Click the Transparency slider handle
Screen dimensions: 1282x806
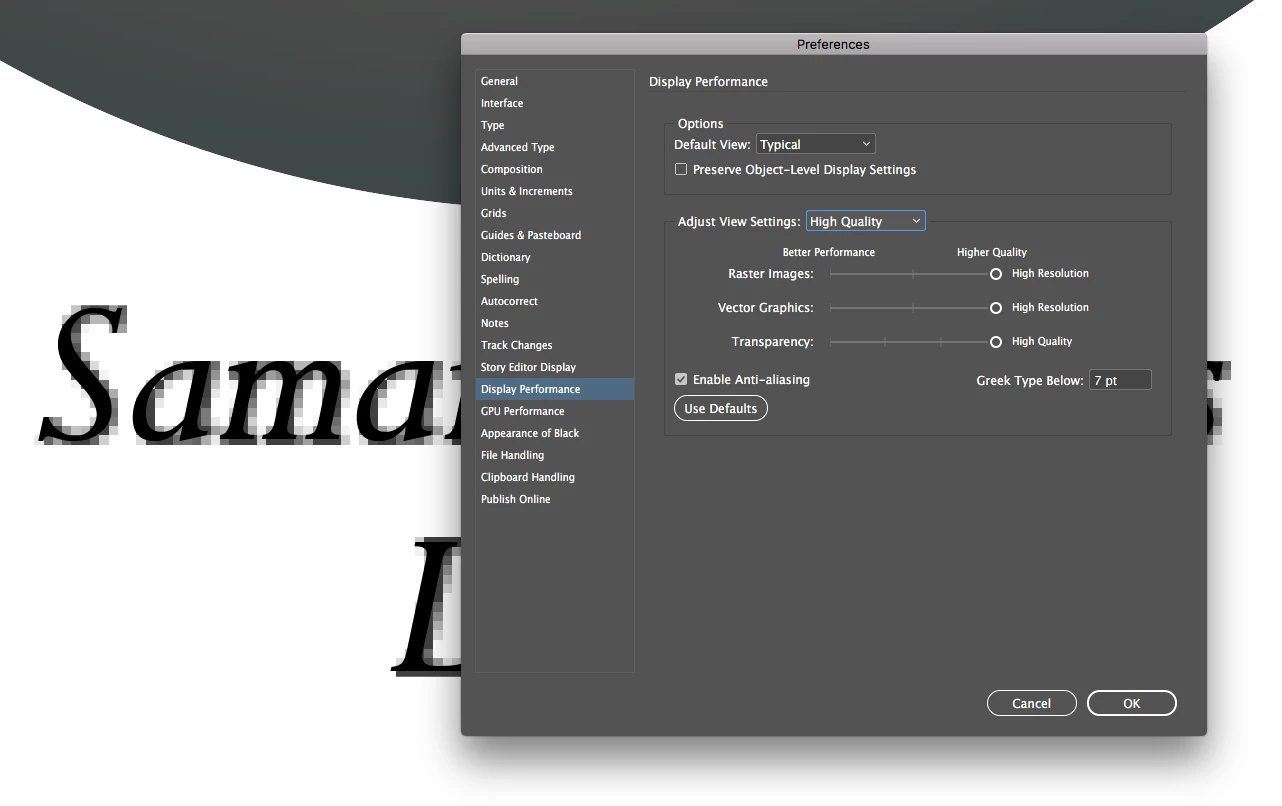(x=996, y=341)
